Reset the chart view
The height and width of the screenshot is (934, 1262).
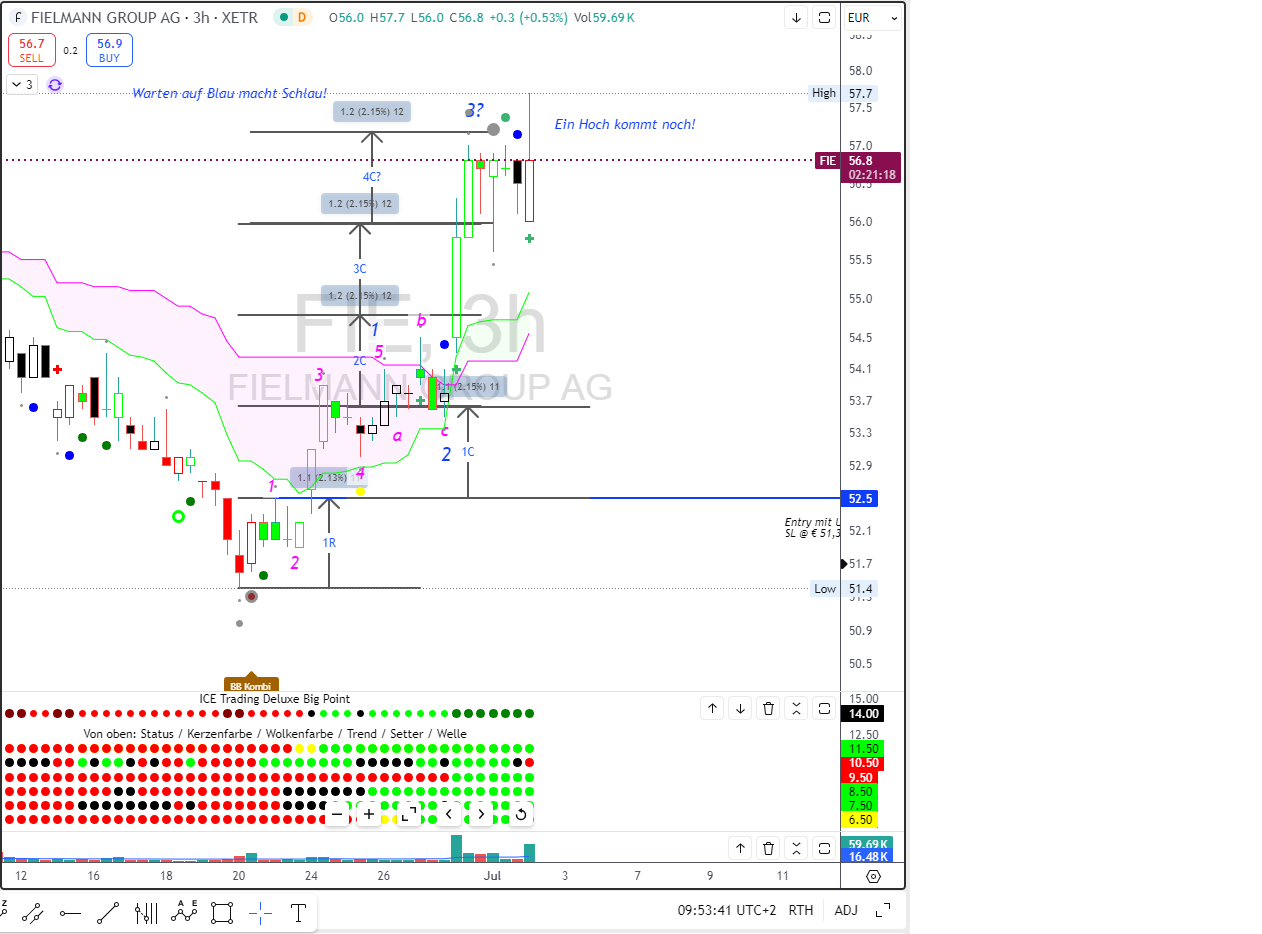(520, 814)
